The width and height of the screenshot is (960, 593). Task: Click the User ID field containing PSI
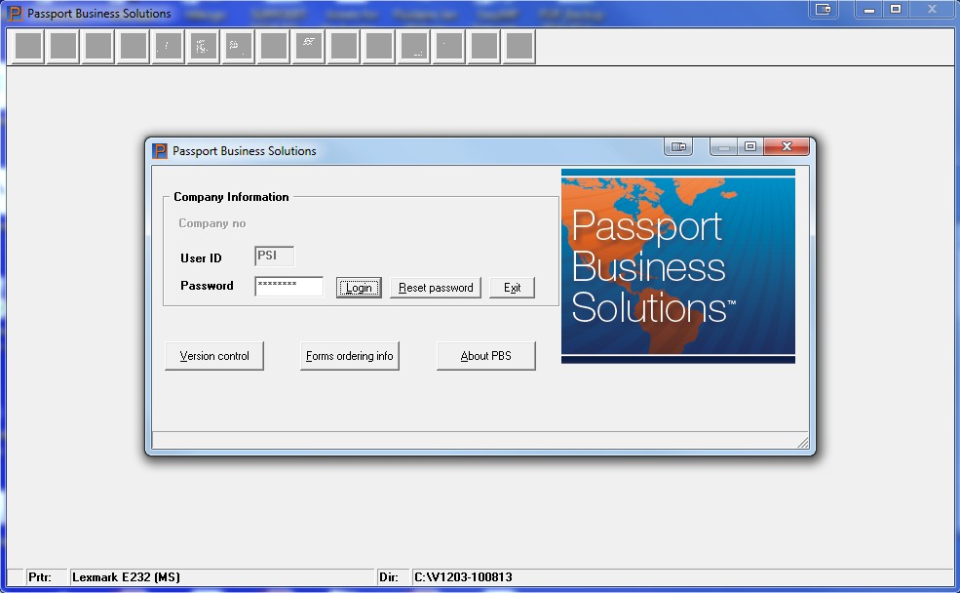tap(274, 256)
